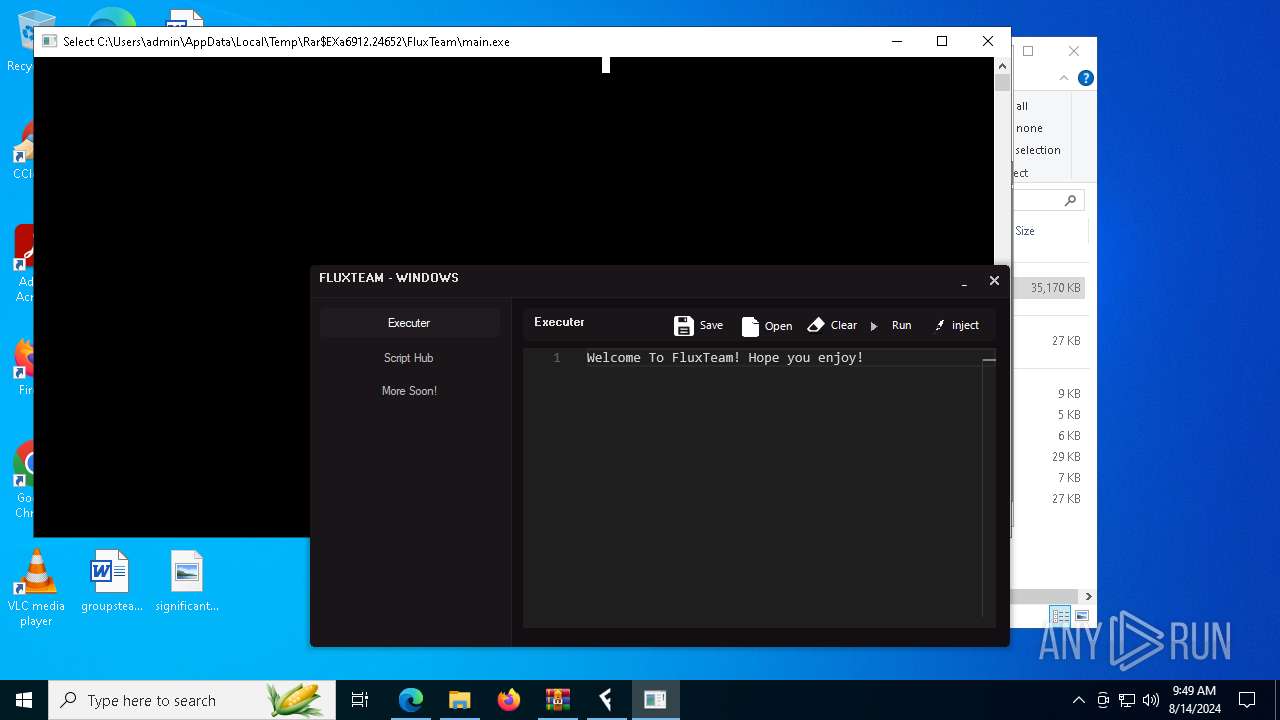Switch to console window taskbar icon

coord(655,700)
